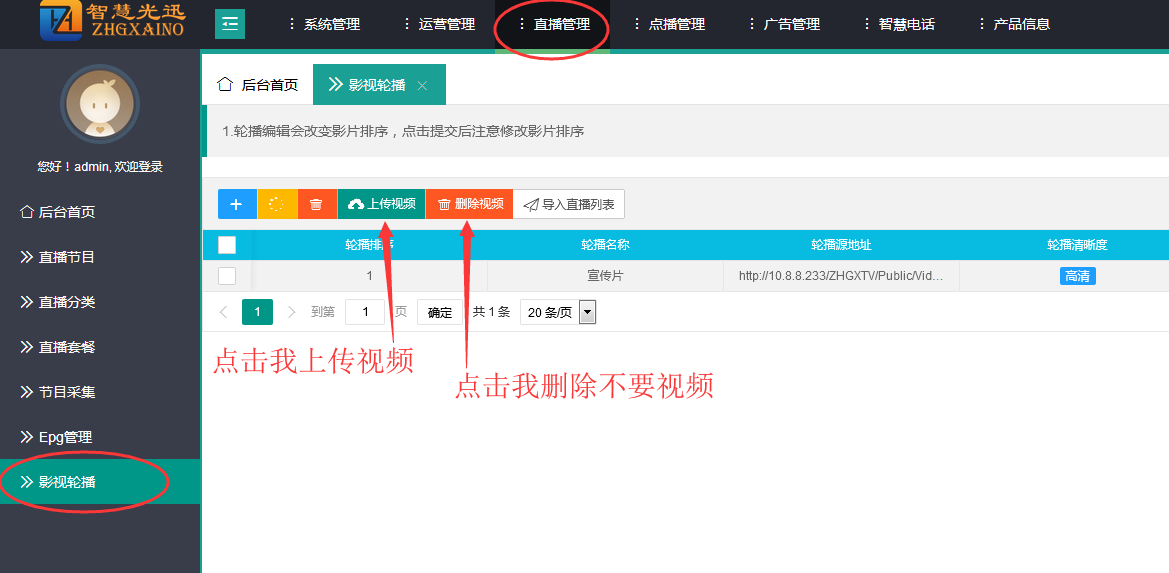Viewport: 1169px width, 573px height.
Task: Click the blue plus add button
Action: pyautogui.click(x=236, y=204)
